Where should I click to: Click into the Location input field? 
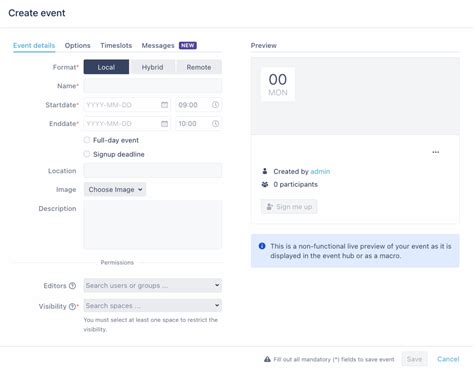[153, 171]
